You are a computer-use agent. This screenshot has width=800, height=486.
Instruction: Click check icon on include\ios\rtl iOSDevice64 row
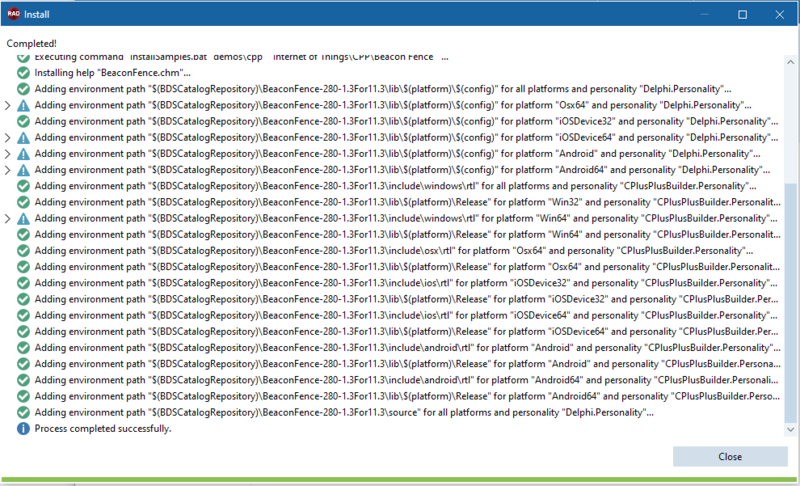coord(23,316)
